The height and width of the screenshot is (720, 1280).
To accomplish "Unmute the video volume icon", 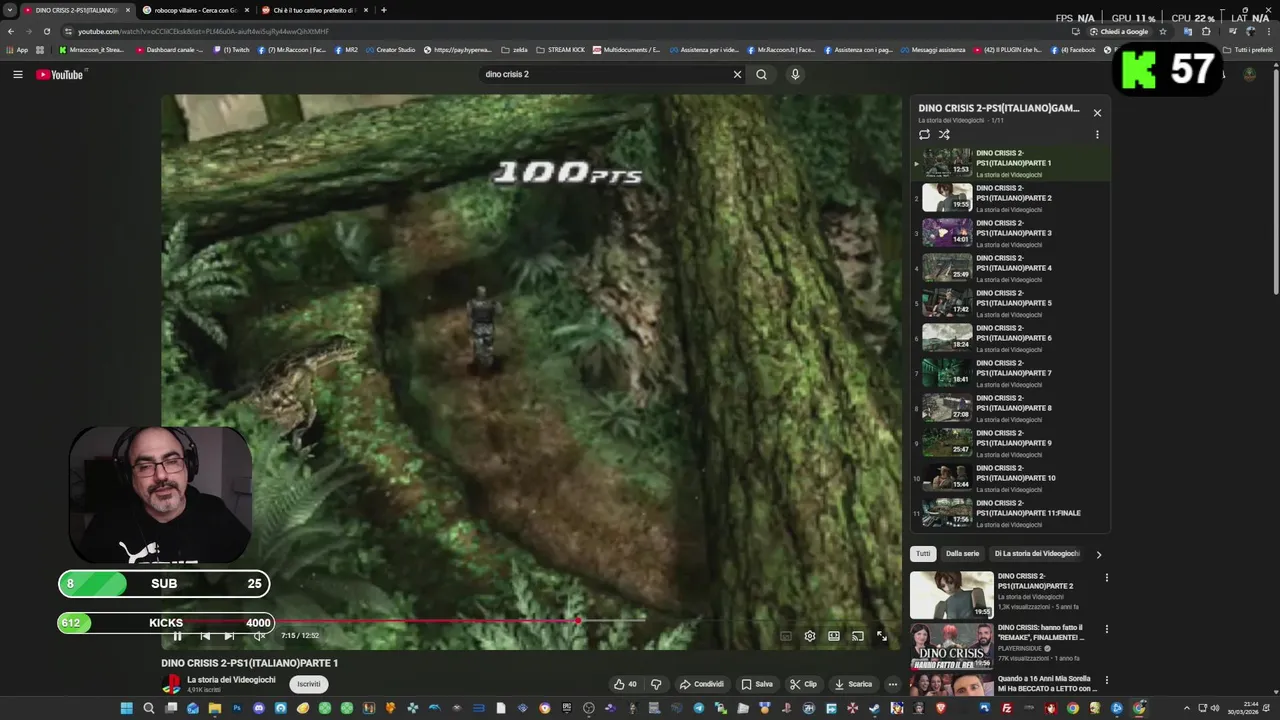I will [259, 636].
